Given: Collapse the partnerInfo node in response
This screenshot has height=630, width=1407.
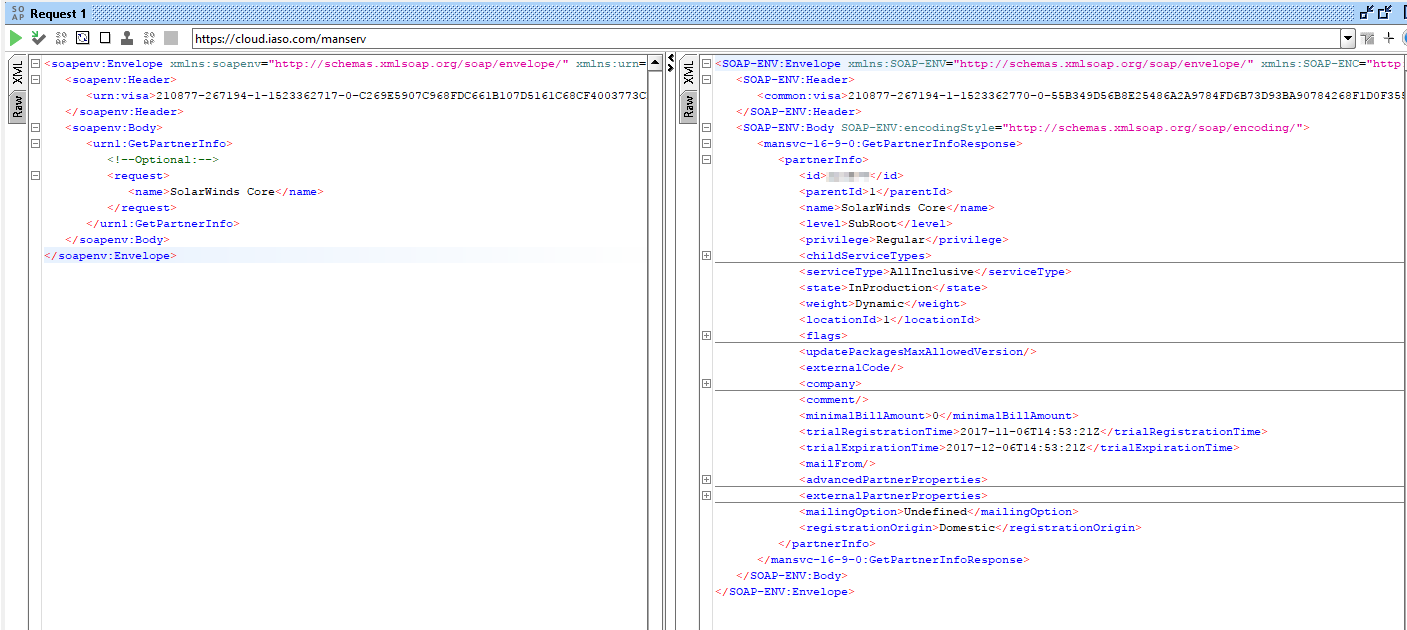Looking at the screenshot, I should 706,159.
